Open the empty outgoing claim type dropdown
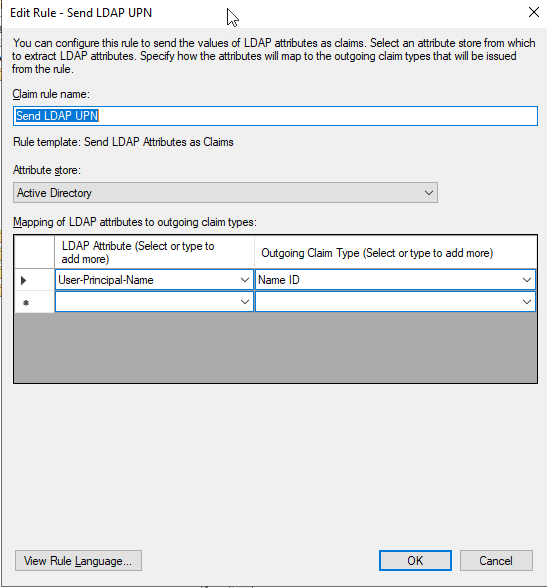The height and width of the screenshot is (588, 547). coord(395,302)
